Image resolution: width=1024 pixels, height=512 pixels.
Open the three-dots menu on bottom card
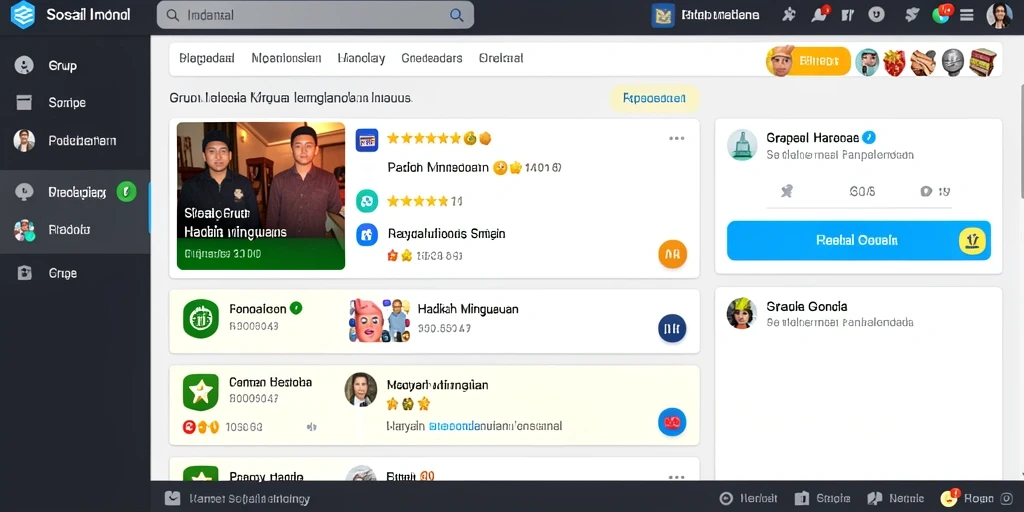[677, 477]
